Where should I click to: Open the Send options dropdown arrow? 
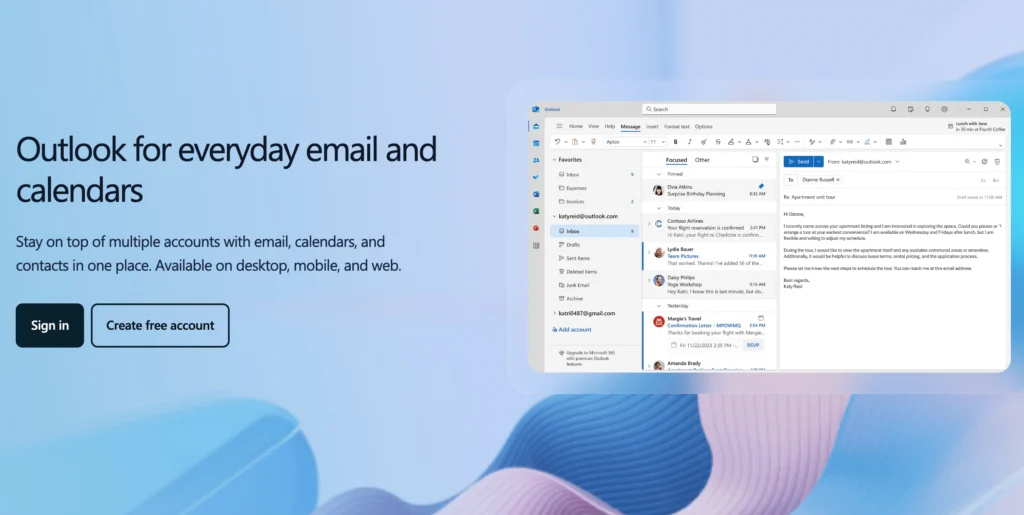(818, 161)
